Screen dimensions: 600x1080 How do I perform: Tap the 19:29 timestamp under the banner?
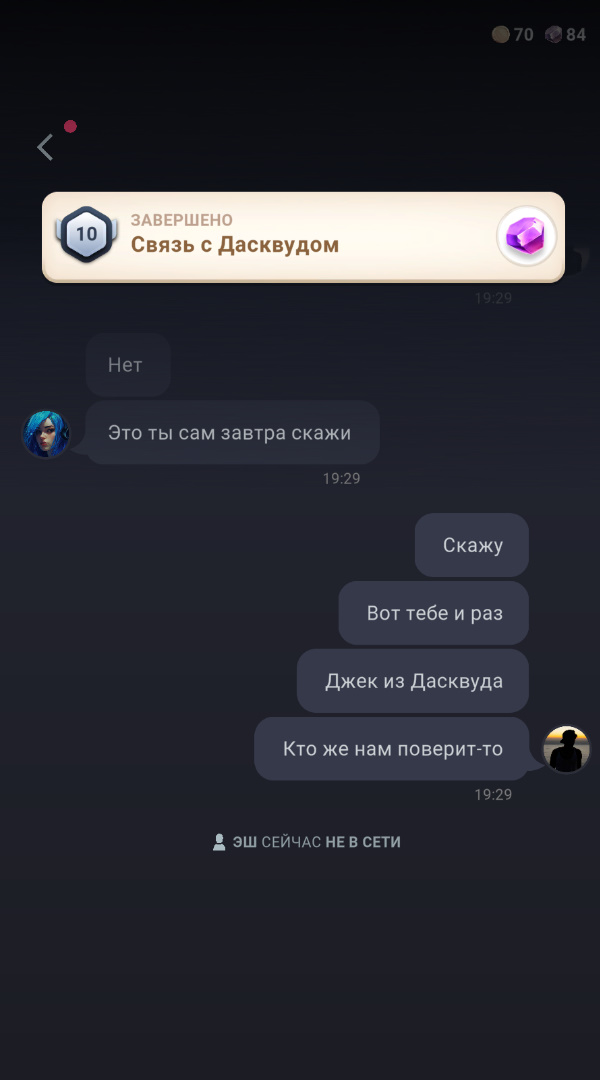(493, 298)
